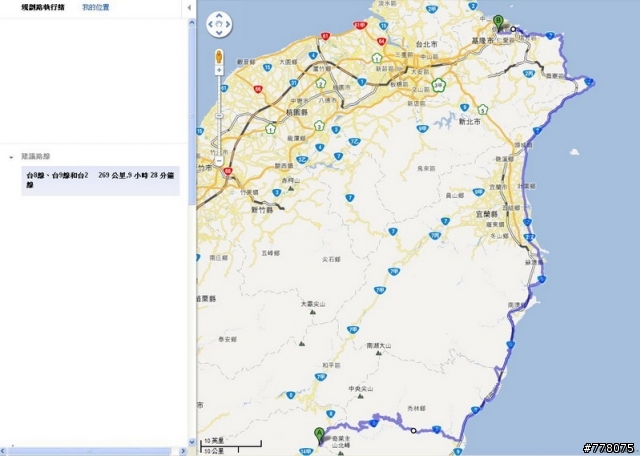Image resolution: width=640 pixels, height=456 pixels.
Task: Click the blue 2丙 highway shield
Action: coord(529,73)
